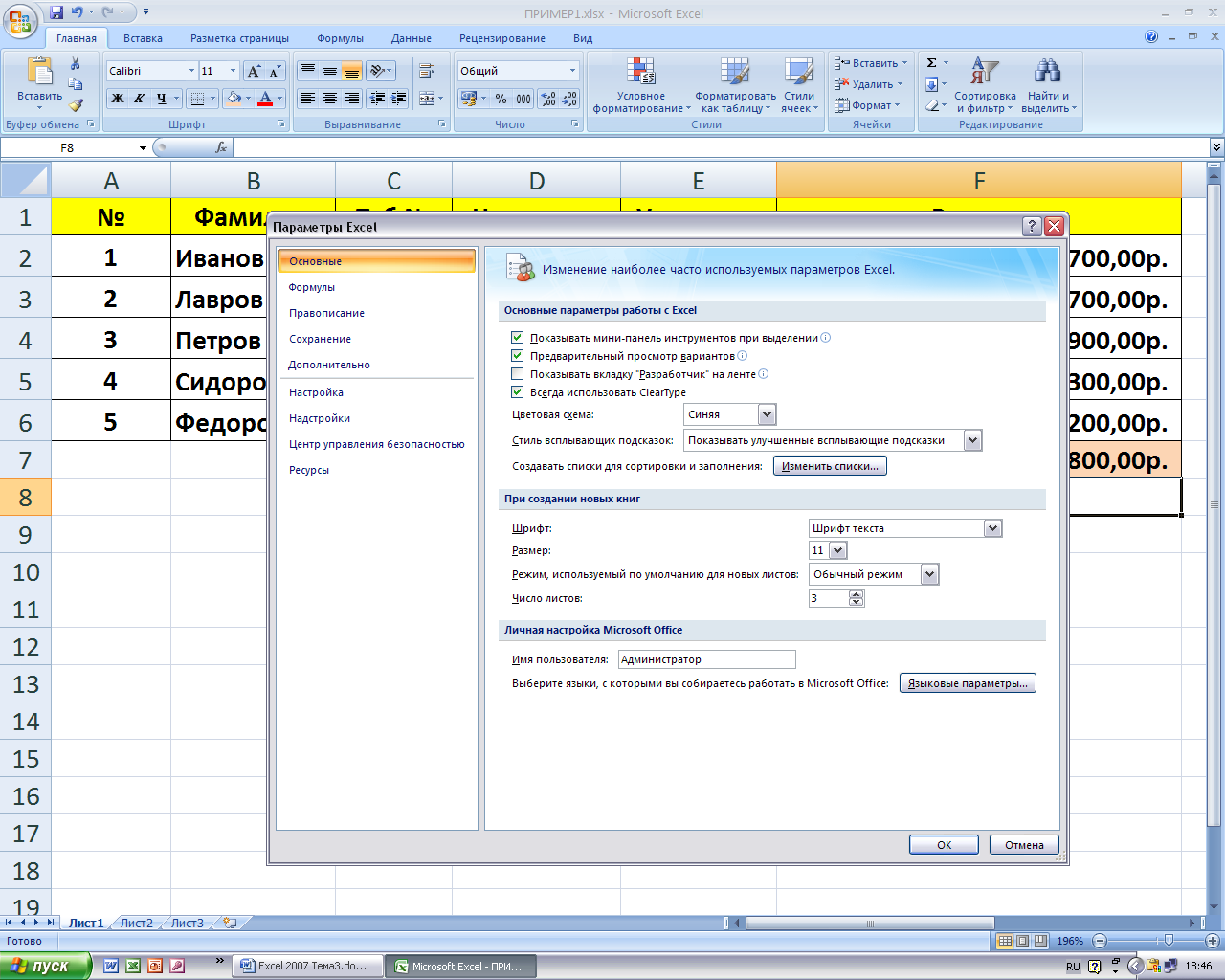The height and width of the screenshot is (980, 1225).
Task: Click the Copy icon in the clipboard group
Action: pos(76,84)
